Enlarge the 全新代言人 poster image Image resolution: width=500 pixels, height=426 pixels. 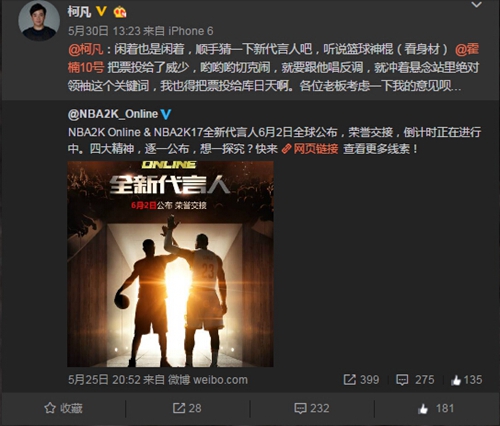pyautogui.click(x=170, y=264)
